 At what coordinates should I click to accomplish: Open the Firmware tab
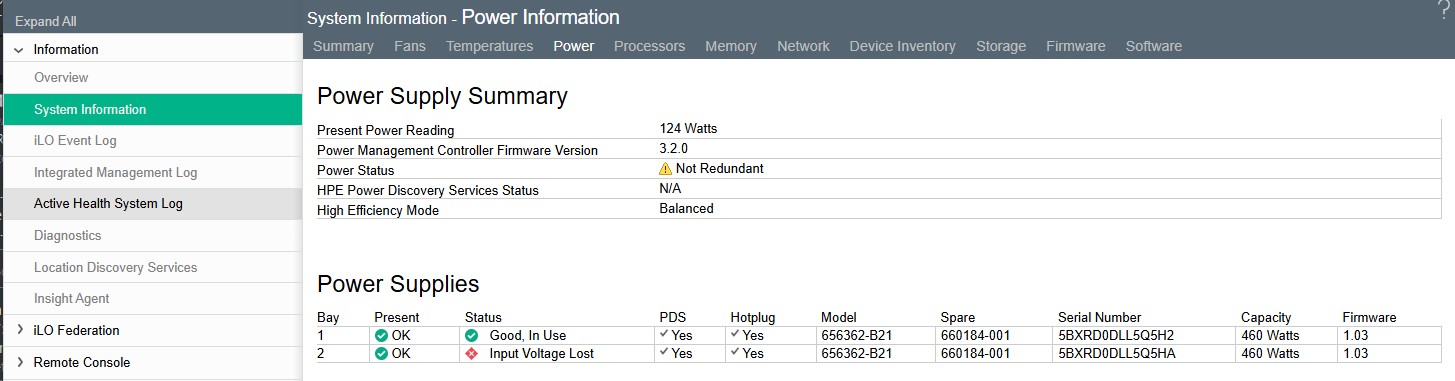pyautogui.click(x=1076, y=46)
